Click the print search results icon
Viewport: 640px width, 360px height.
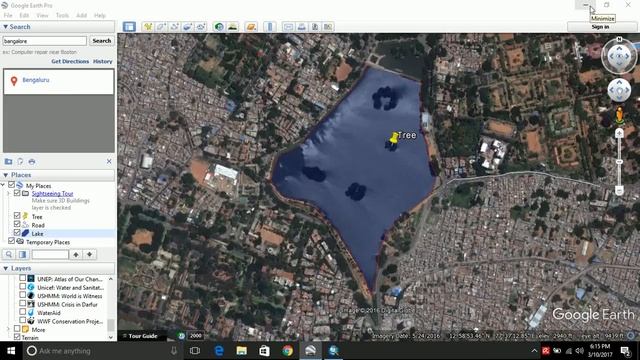click(32, 162)
